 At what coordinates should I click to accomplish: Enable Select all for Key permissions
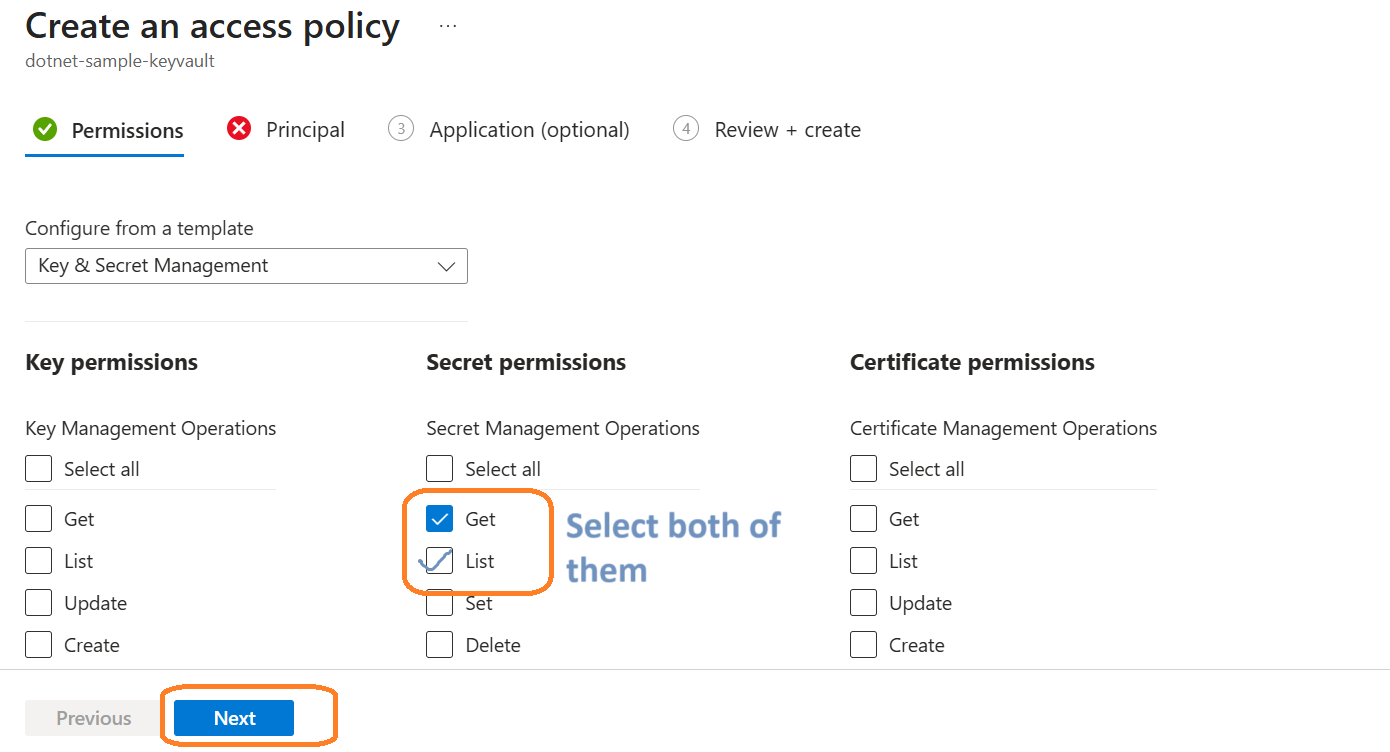click(39, 469)
